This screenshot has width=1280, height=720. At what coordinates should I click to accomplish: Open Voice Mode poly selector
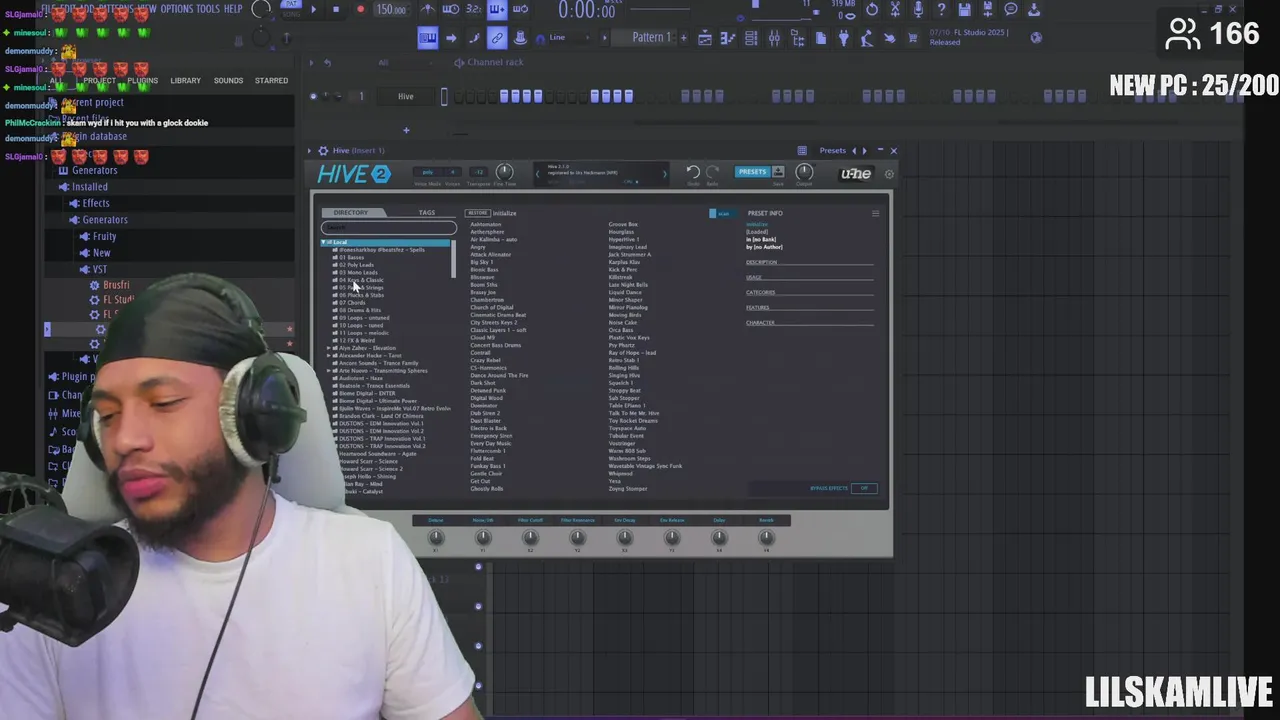pyautogui.click(x=428, y=172)
